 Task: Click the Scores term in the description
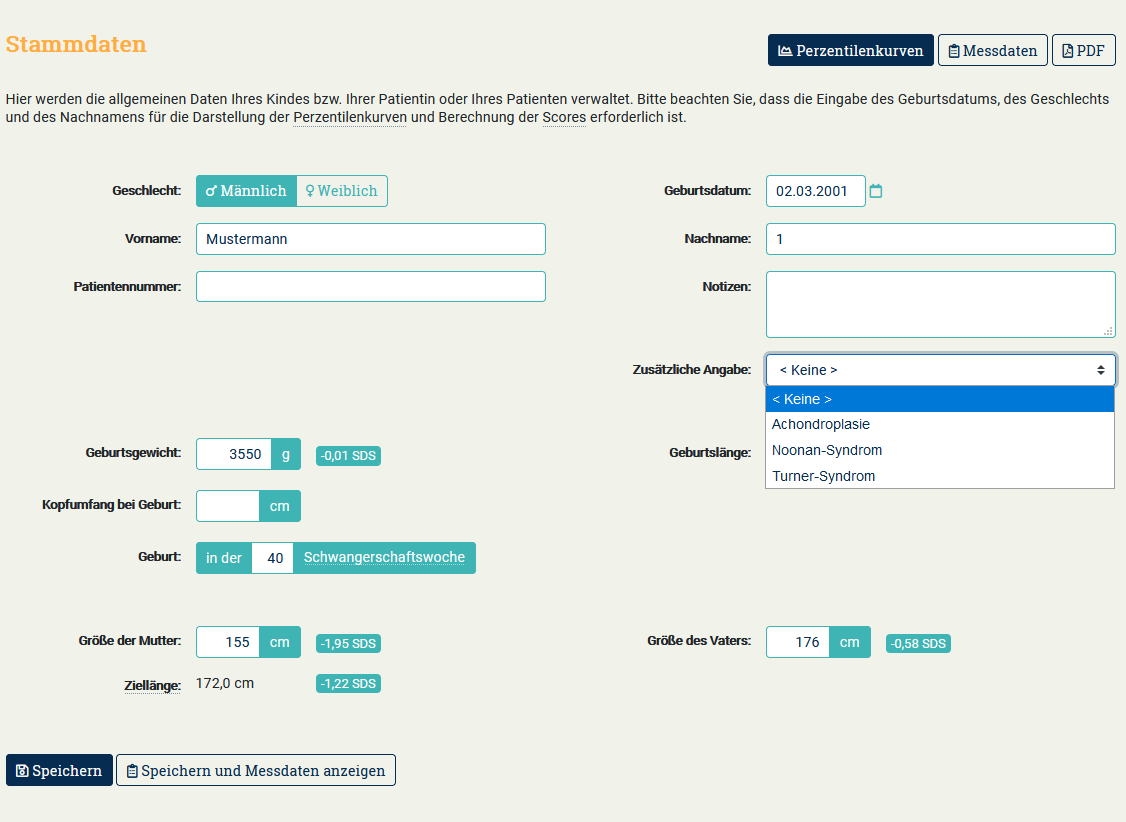coord(564,117)
